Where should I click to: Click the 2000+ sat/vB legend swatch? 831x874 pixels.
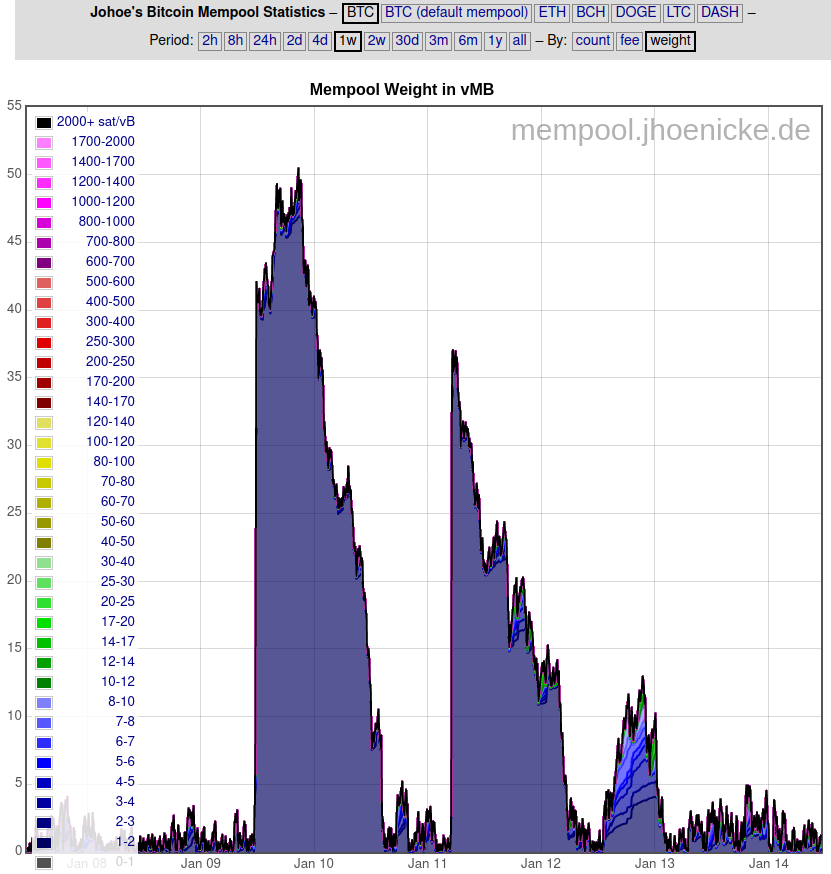[x=44, y=122]
